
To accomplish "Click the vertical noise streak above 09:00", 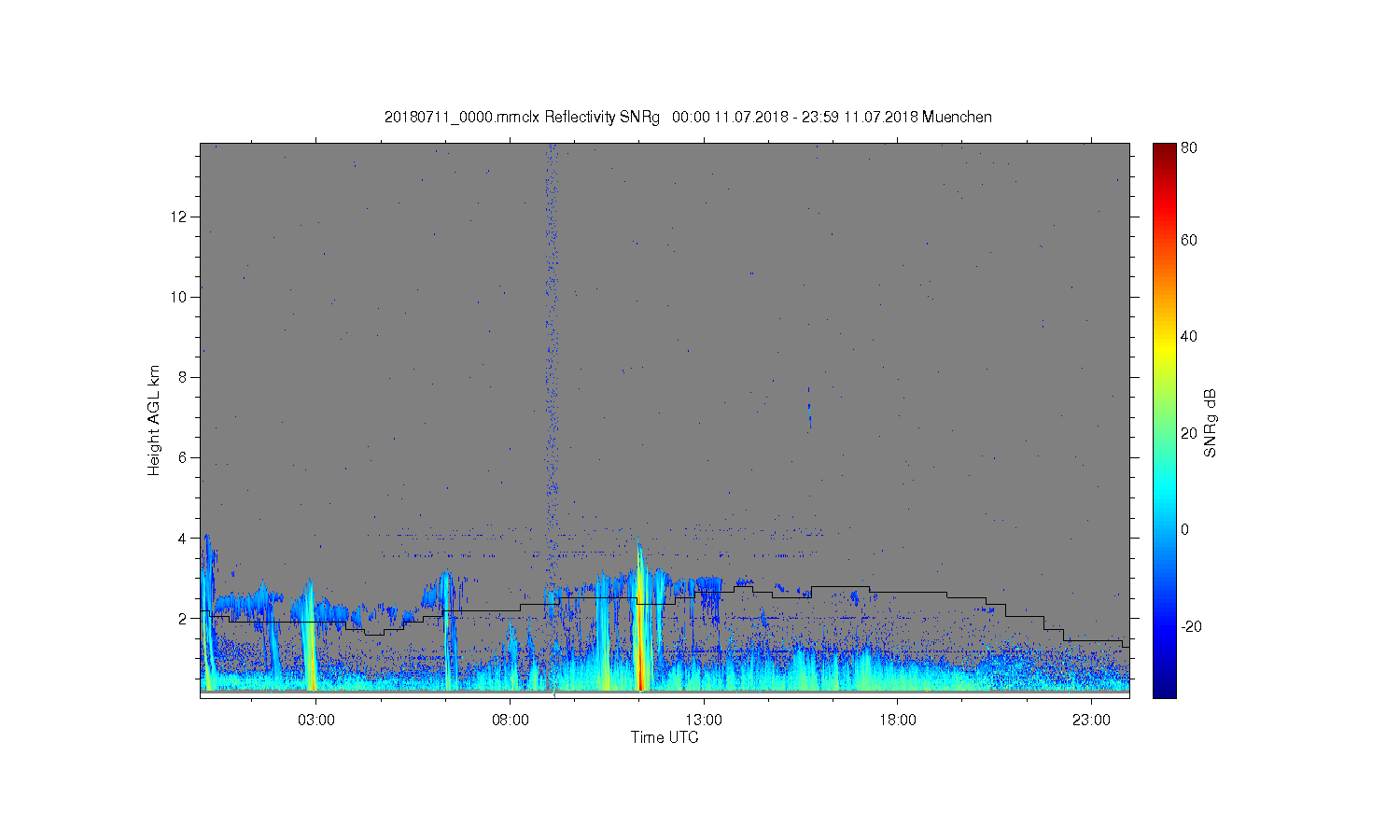I will (552, 355).
